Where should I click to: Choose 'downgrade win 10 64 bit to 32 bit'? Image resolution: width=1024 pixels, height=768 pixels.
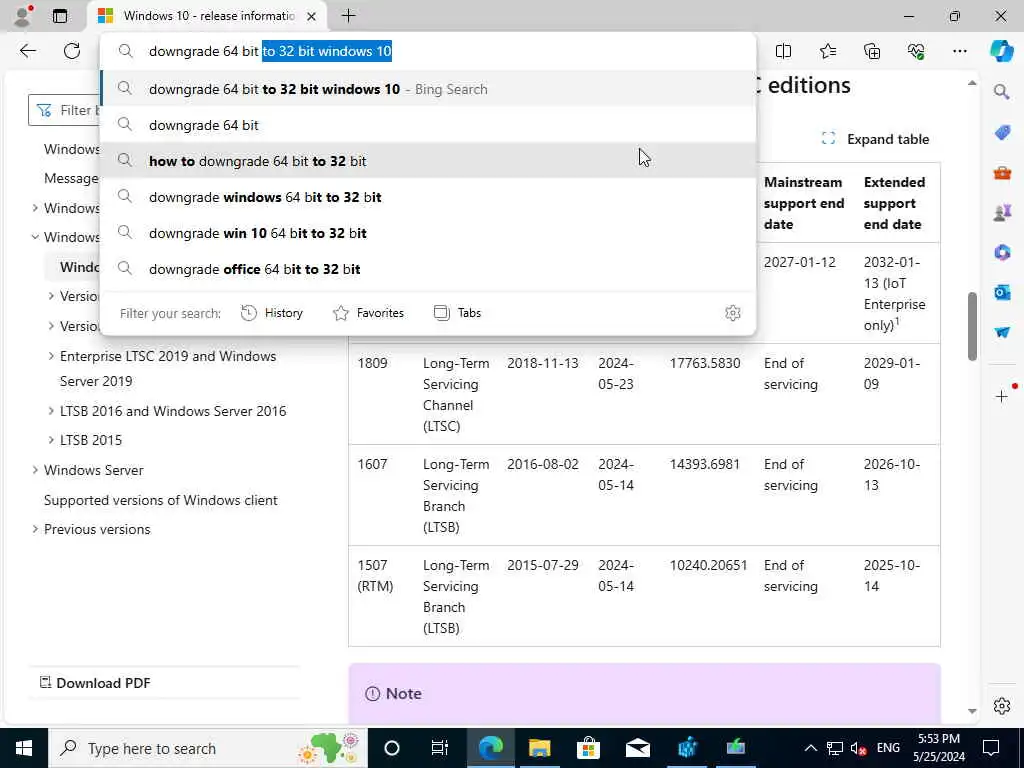tap(428, 232)
